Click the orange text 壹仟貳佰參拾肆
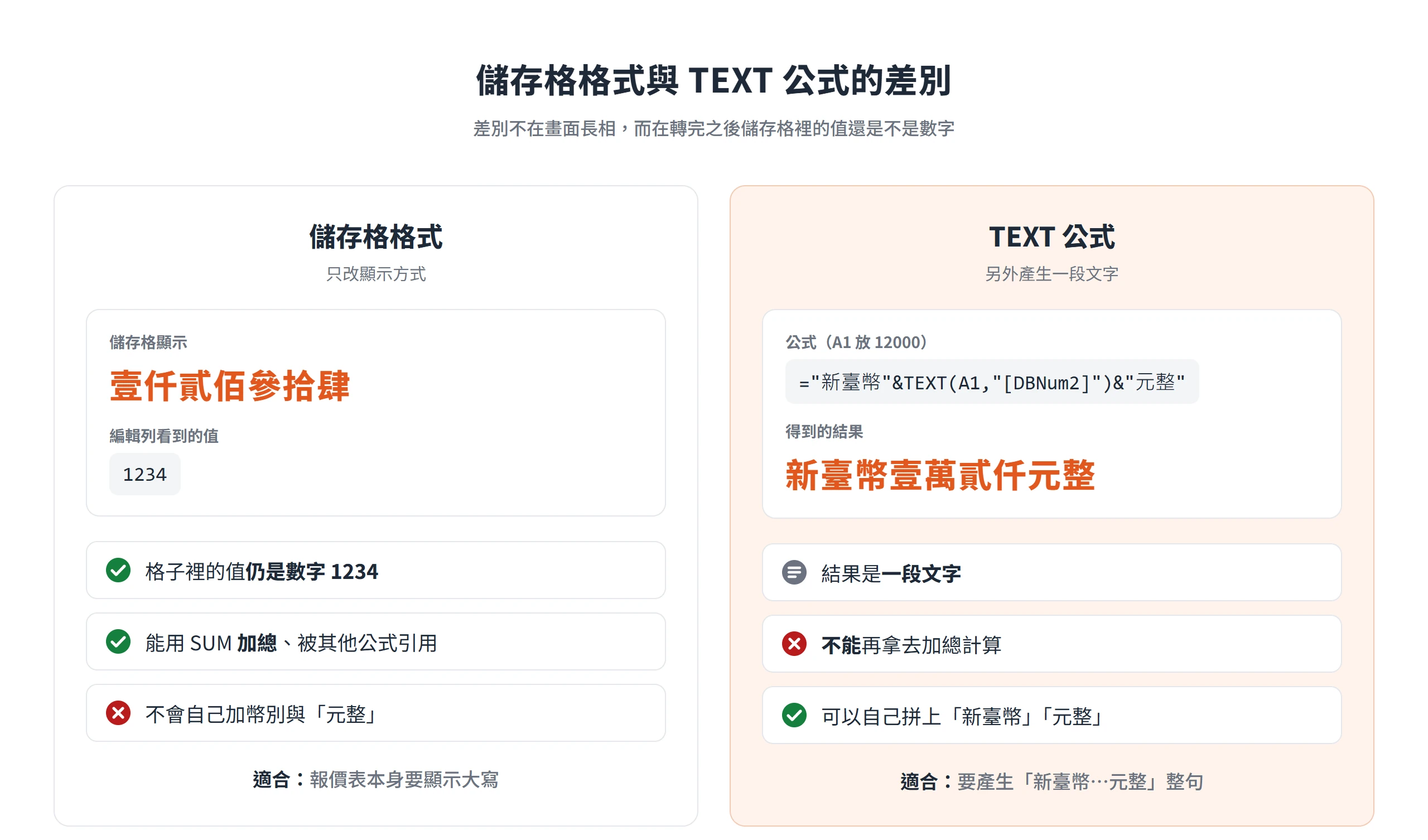The width and height of the screenshot is (1428, 840). coord(229,387)
